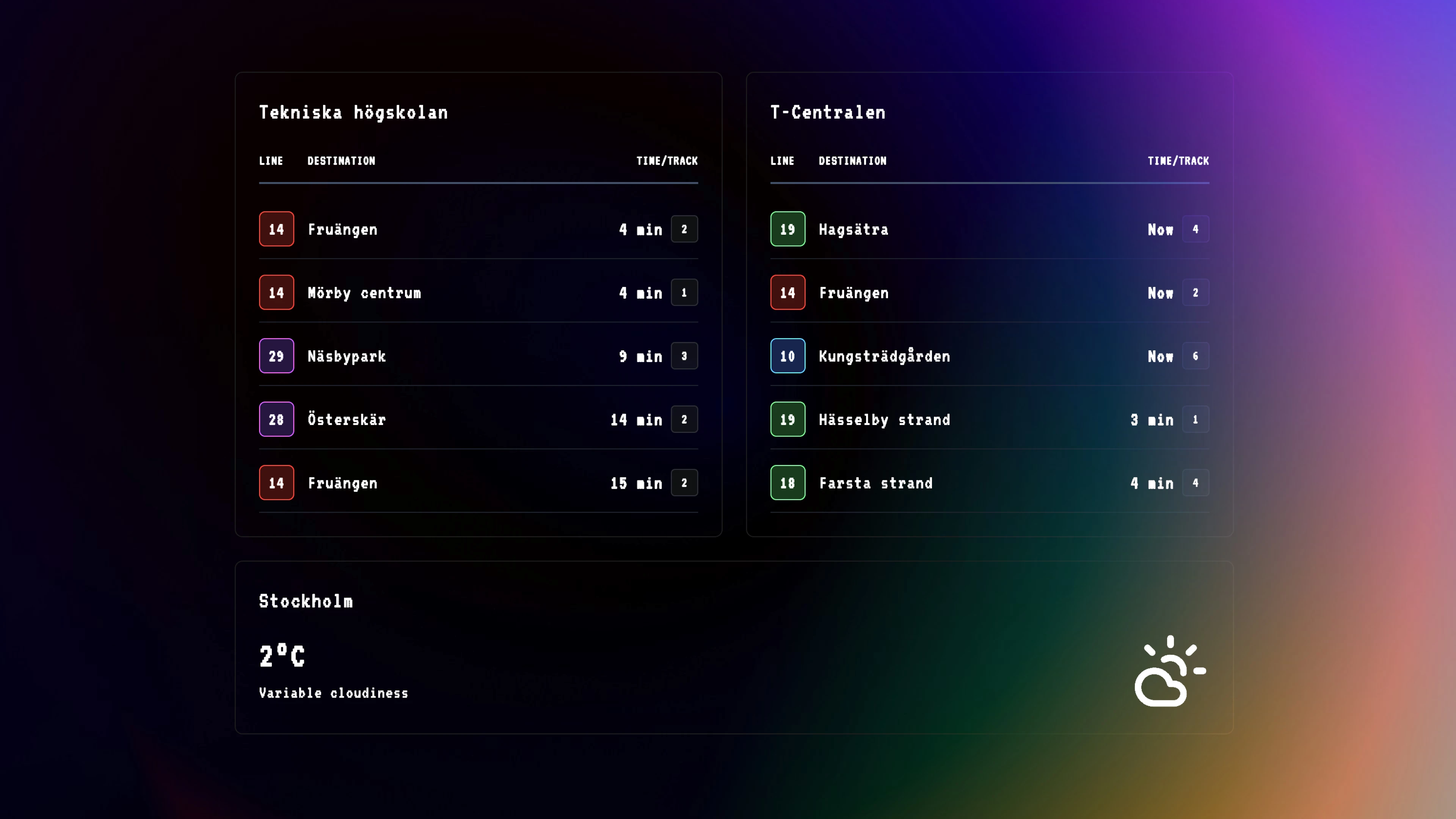
Task: Click the line 29 badge for Näsbypark
Action: [276, 356]
